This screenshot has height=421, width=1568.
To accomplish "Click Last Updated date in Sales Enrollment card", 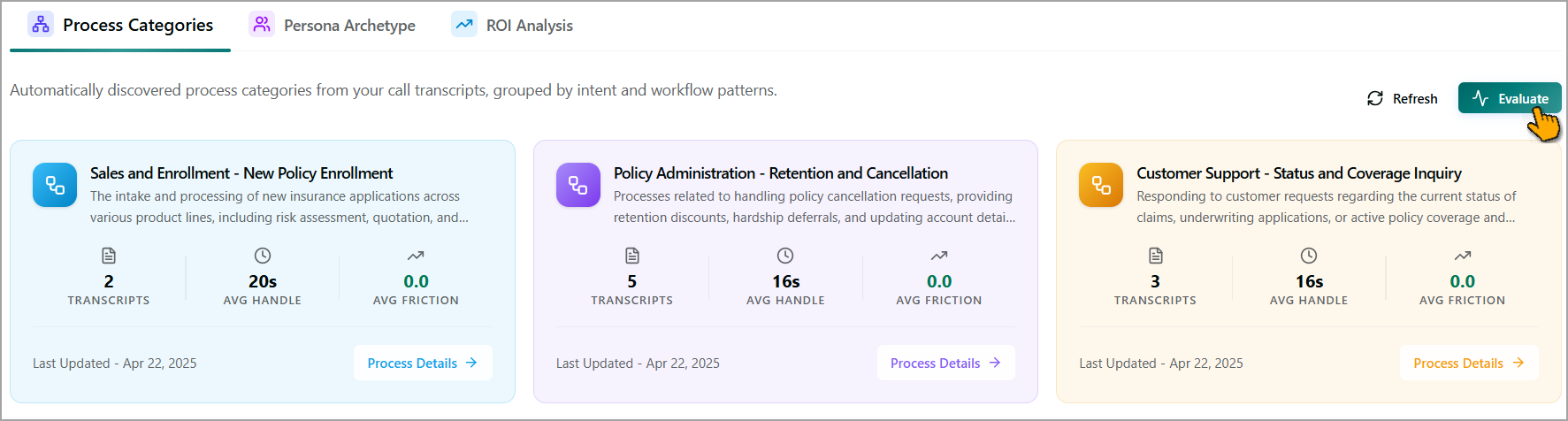I will click(x=115, y=364).
